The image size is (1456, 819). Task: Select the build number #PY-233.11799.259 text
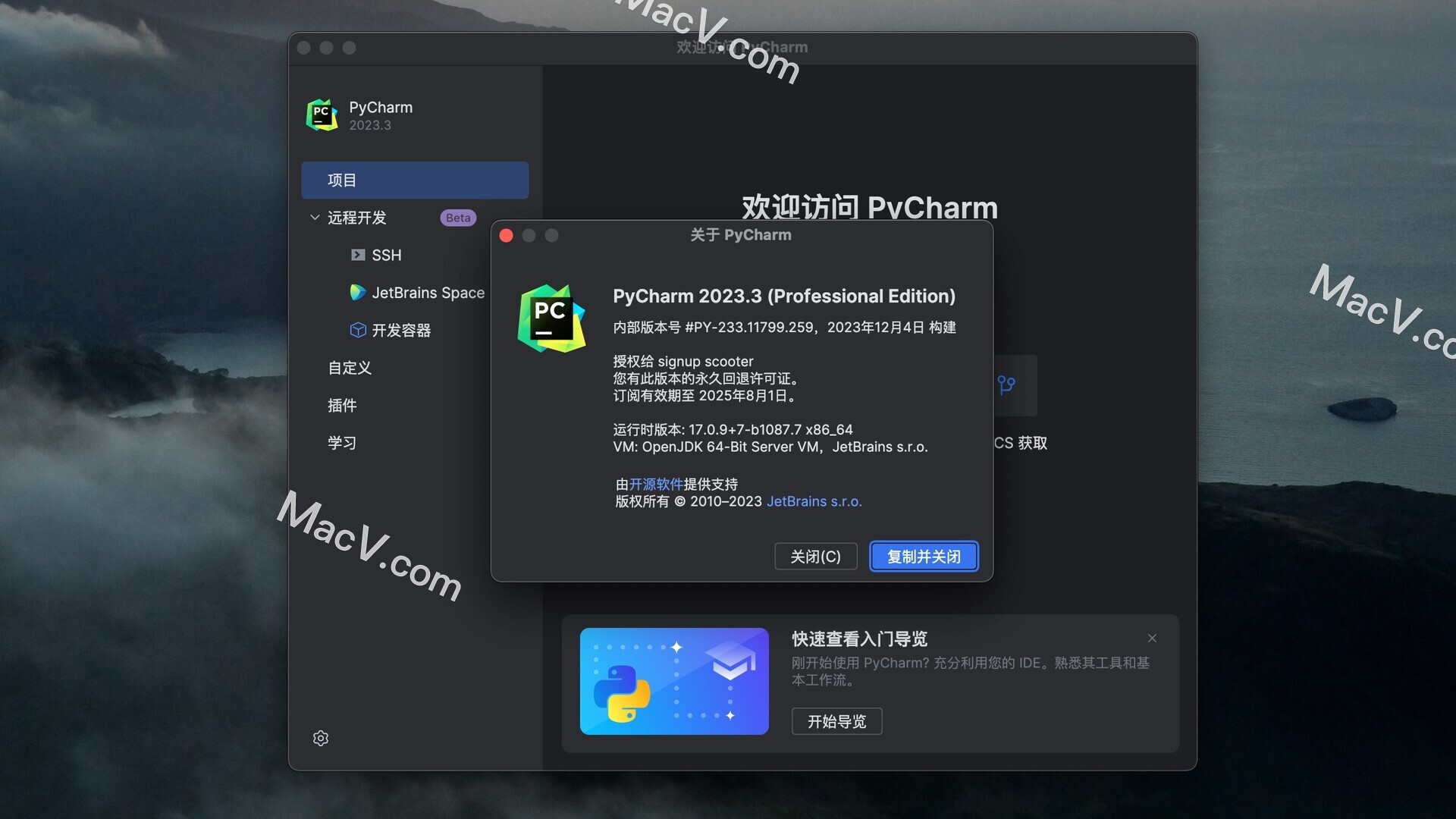click(749, 327)
